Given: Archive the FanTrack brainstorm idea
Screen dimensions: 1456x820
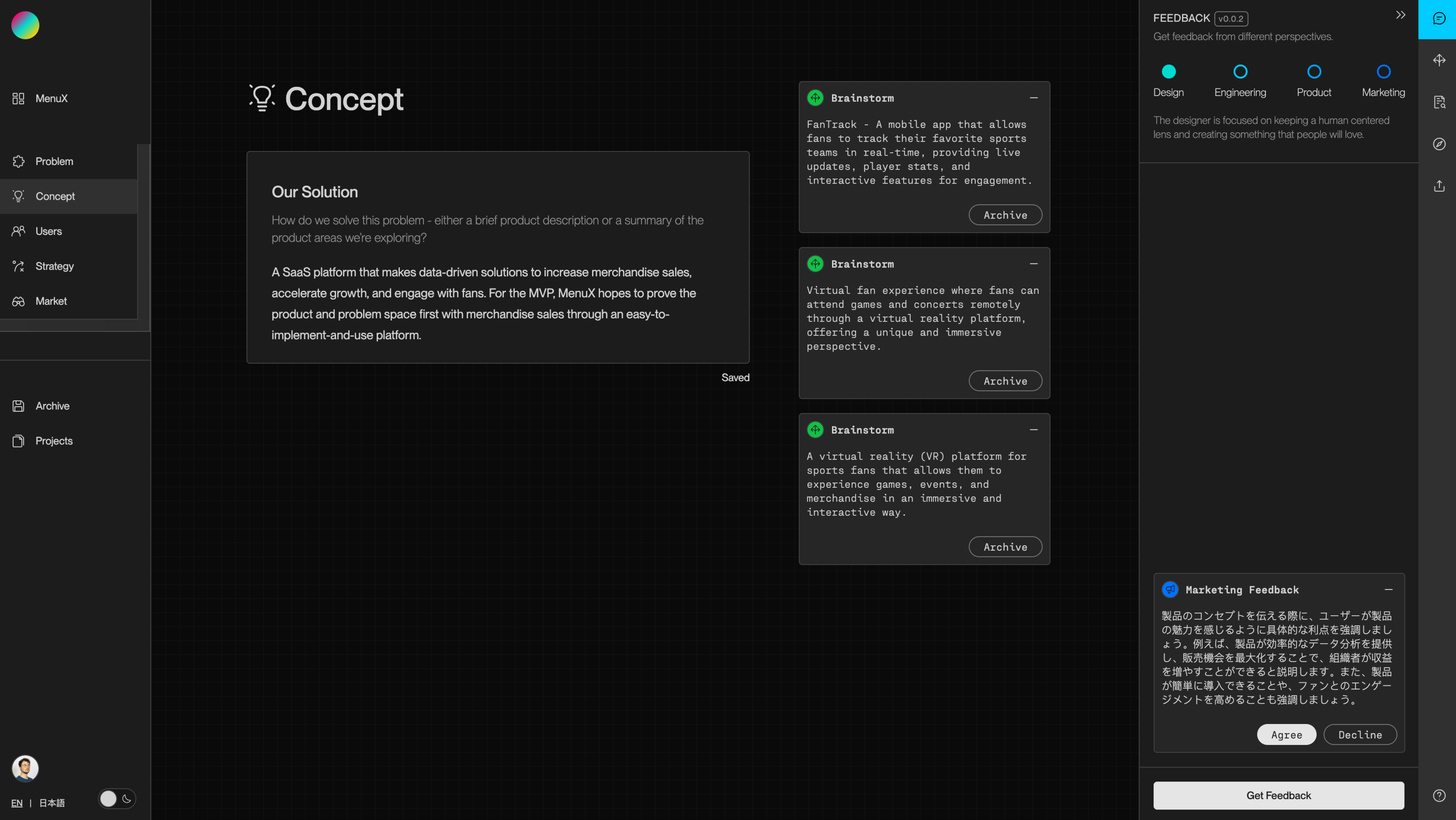Looking at the screenshot, I should point(1006,215).
